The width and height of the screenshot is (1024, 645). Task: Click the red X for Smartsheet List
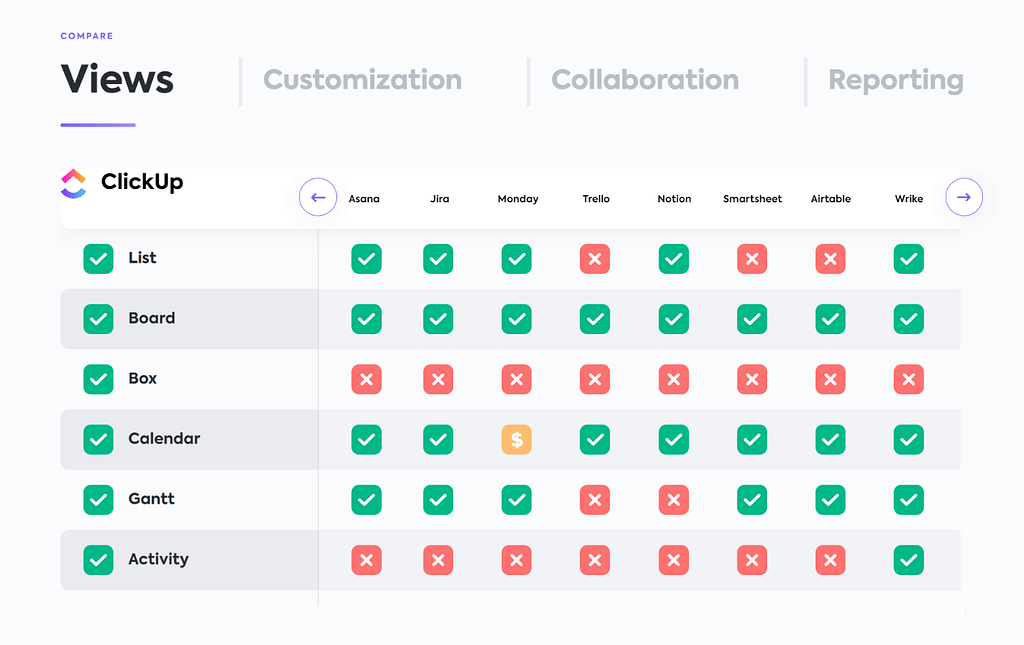pos(752,259)
